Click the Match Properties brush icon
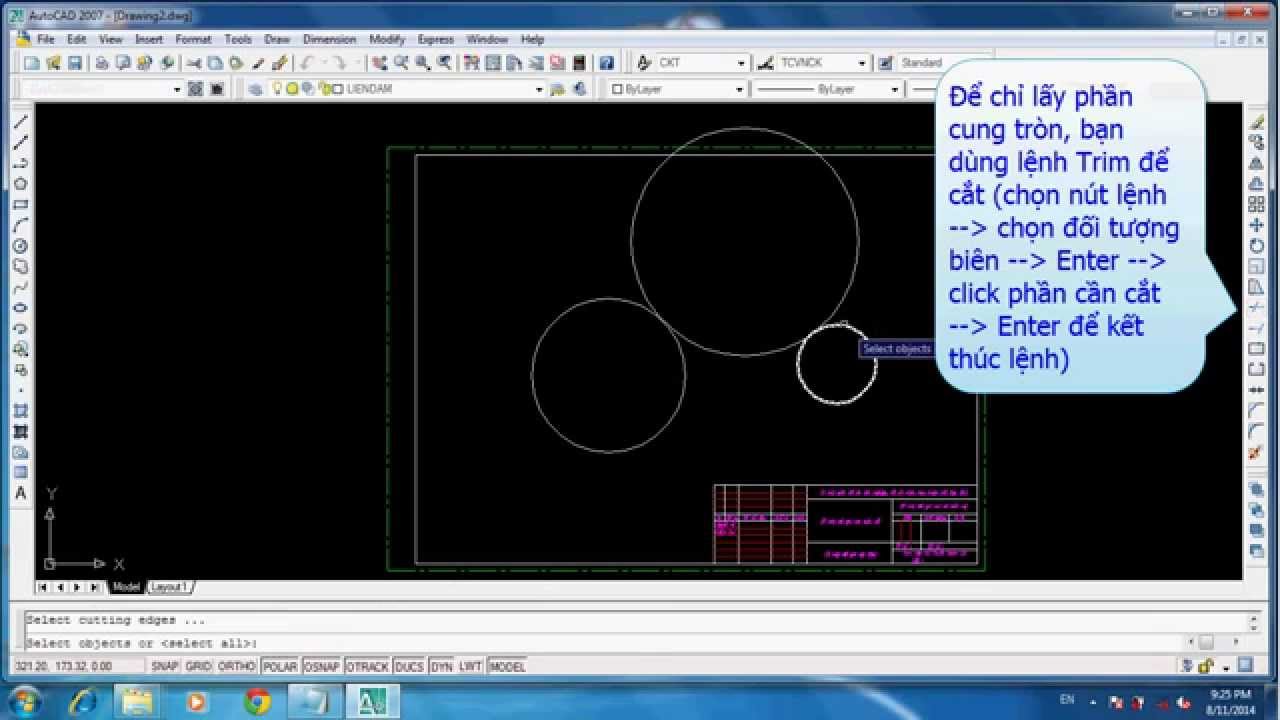 (x=280, y=63)
